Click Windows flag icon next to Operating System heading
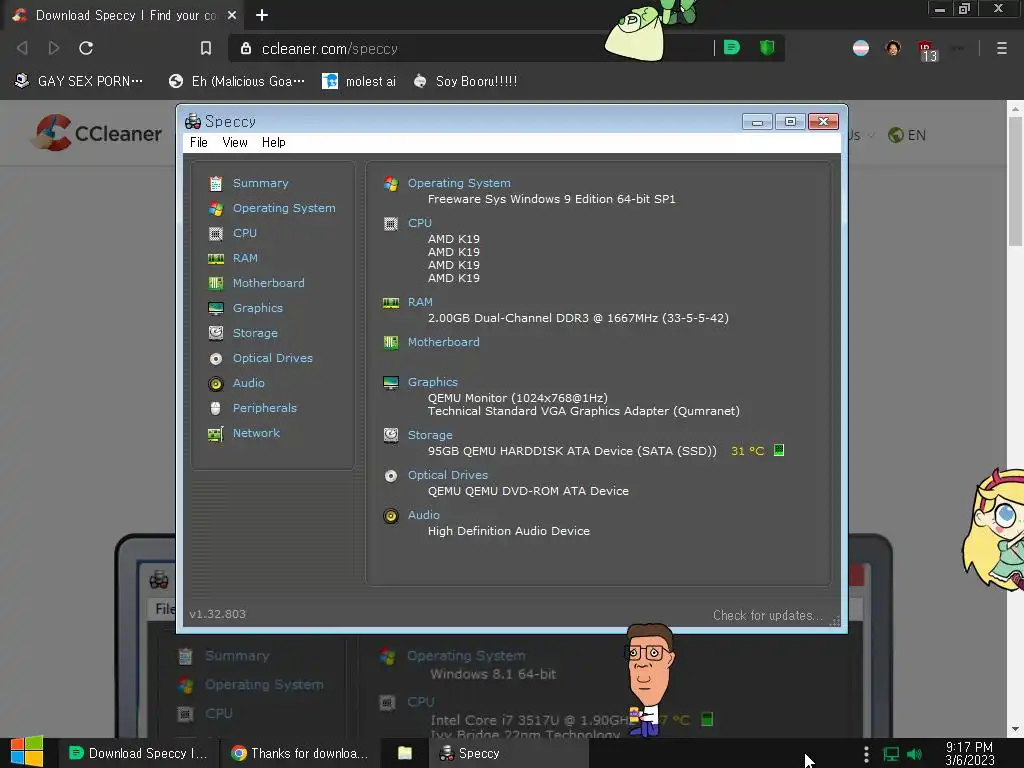The height and width of the screenshot is (768, 1024). [x=391, y=184]
